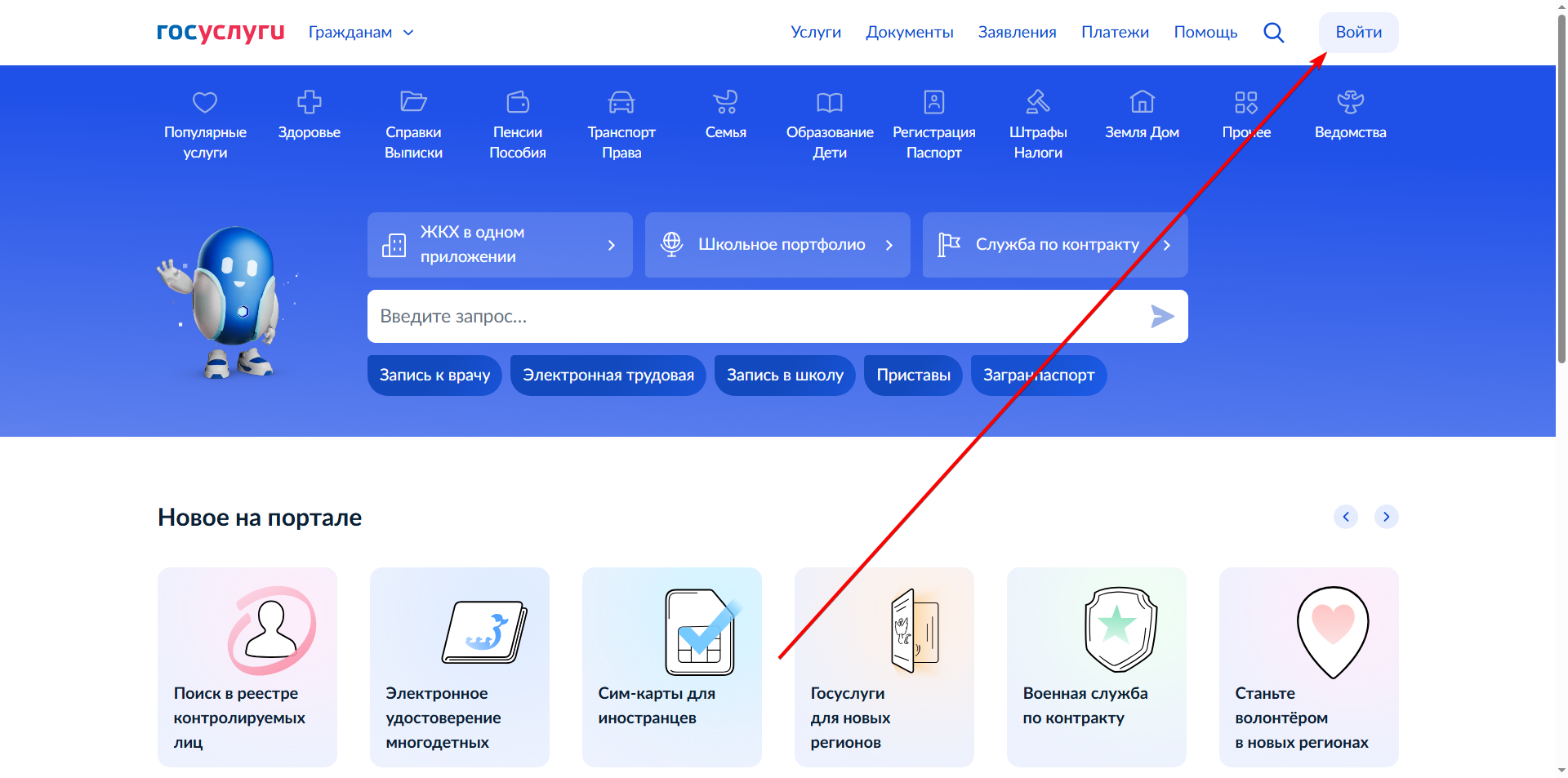Screen dimensions: 1568x778
Task: Click the flag icon on Служба по контракту
Action: pos(949,244)
